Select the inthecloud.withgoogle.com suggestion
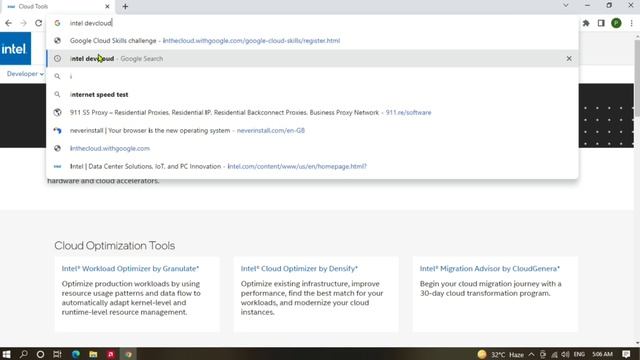Screen dimensions: 640x360 coord(312,149)
